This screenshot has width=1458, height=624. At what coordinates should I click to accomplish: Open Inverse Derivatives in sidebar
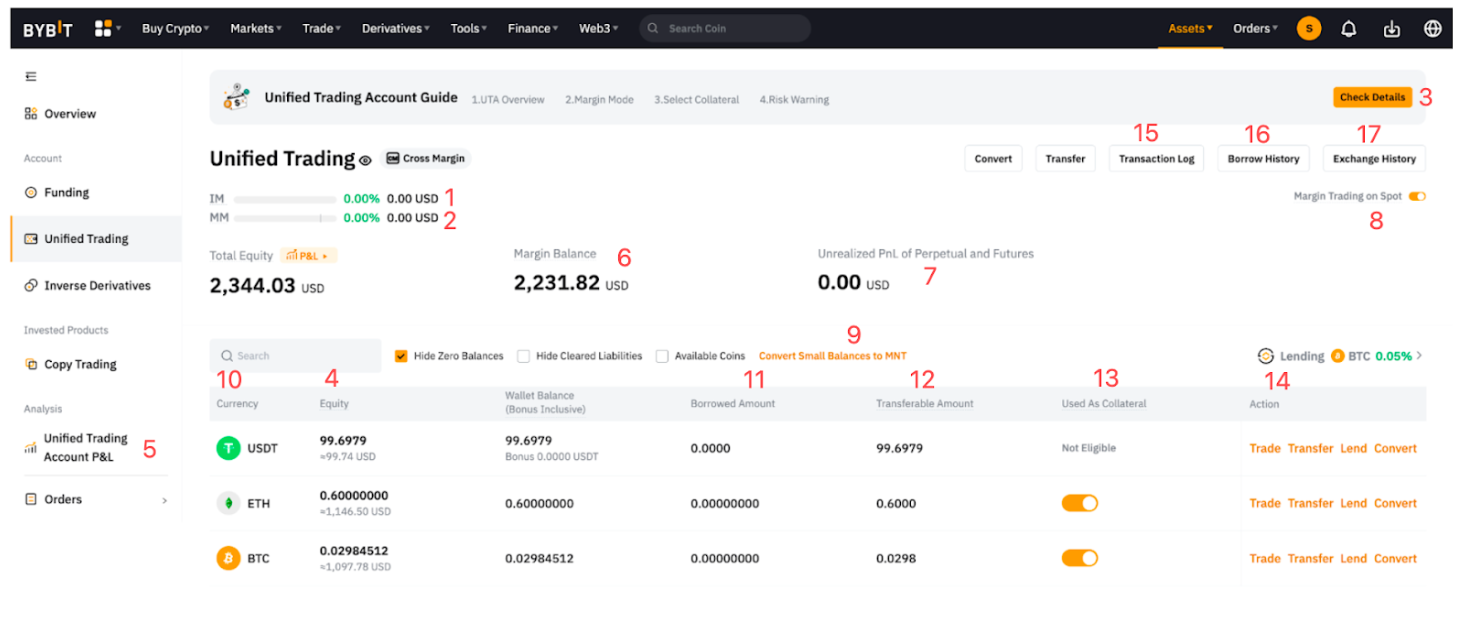pos(96,286)
